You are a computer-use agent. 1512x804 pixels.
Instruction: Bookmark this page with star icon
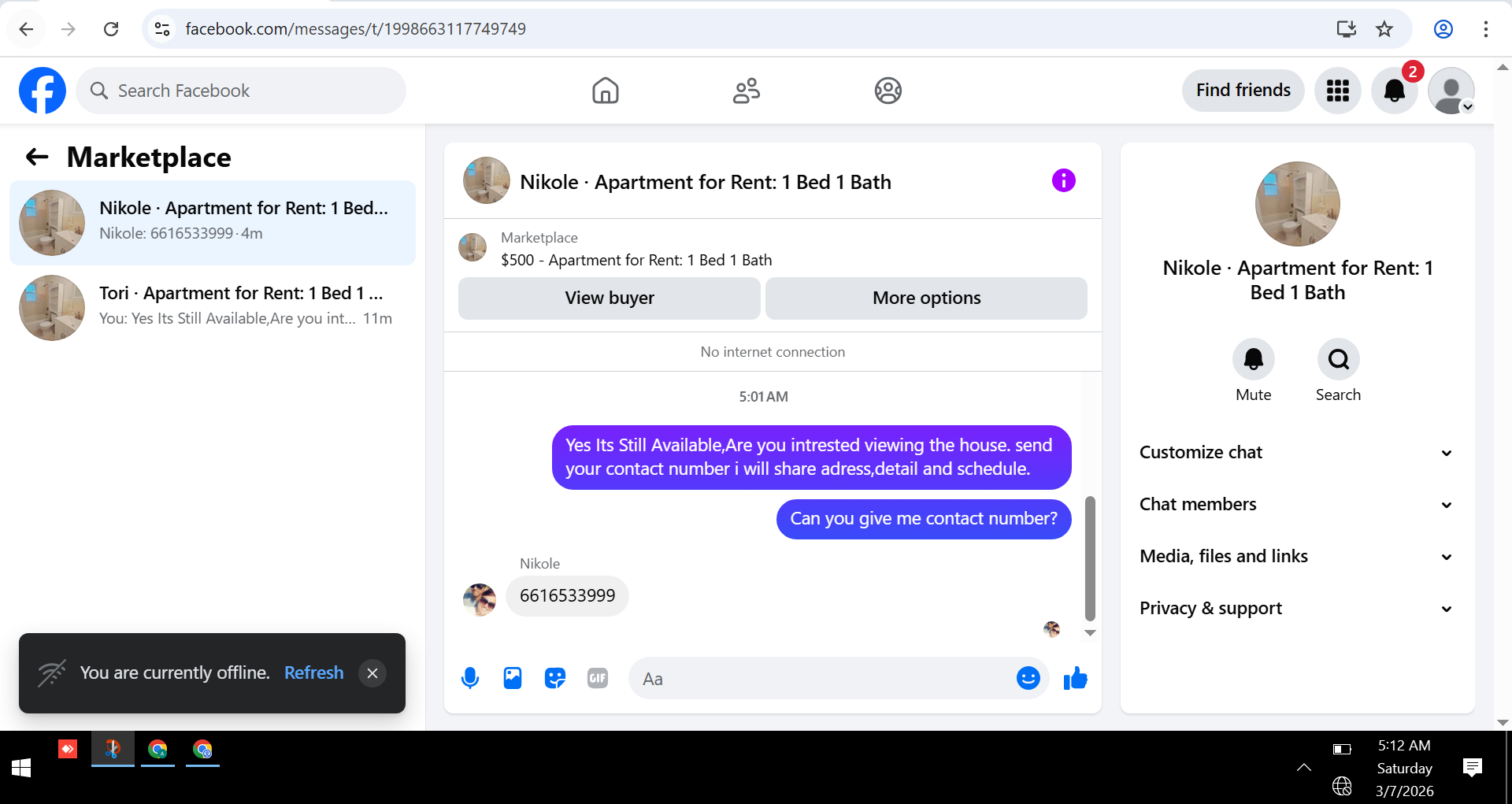pyautogui.click(x=1384, y=29)
